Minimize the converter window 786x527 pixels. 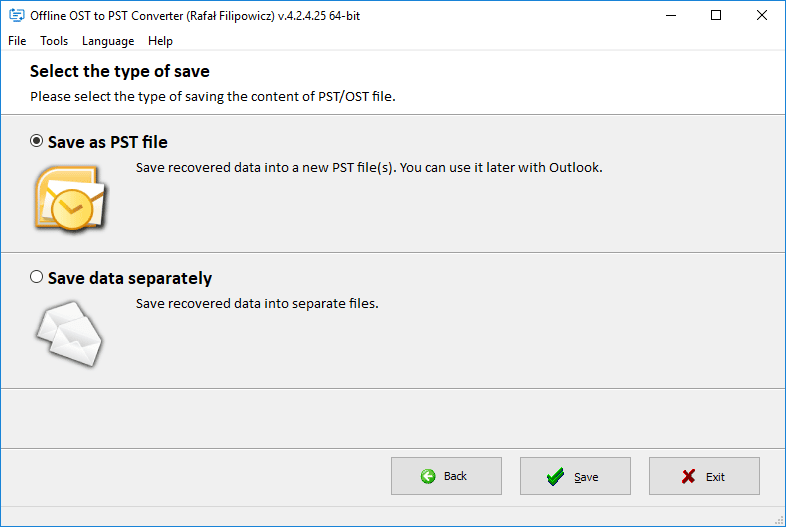point(670,16)
